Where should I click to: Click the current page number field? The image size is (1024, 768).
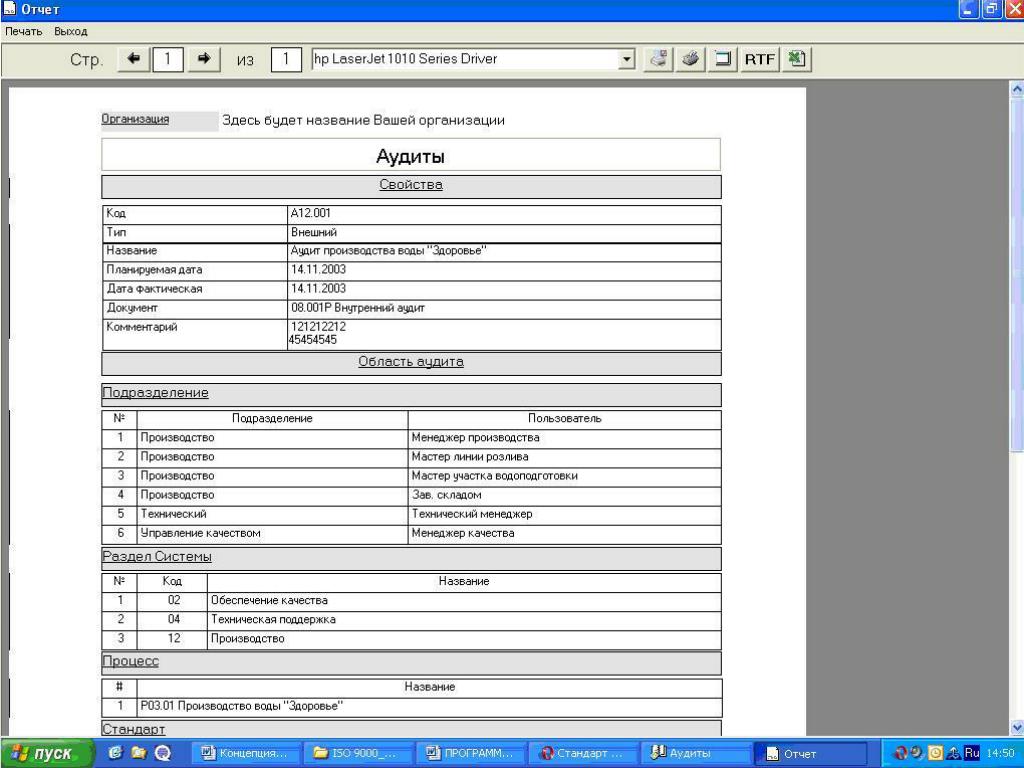pos(168,59)
